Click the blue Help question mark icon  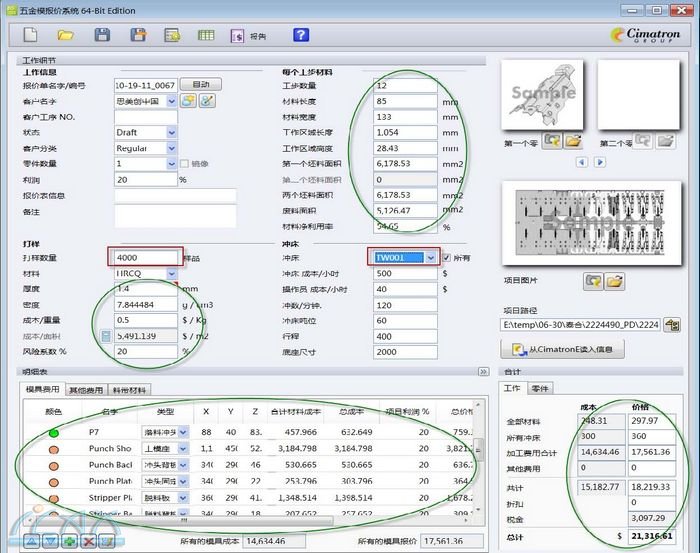pyautogui.click(x=301, y=35)
